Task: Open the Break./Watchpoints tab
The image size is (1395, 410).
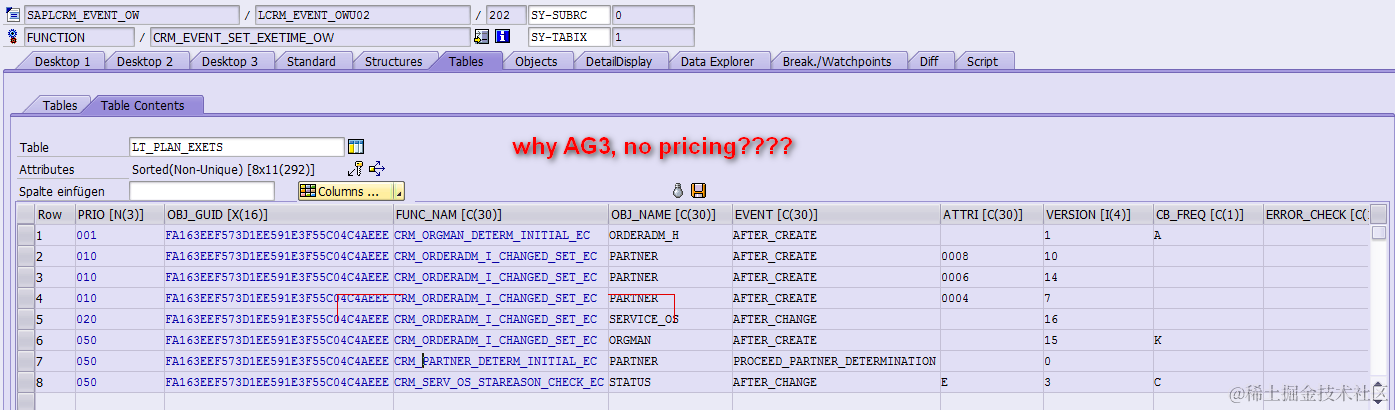Action: pos(837,61)
